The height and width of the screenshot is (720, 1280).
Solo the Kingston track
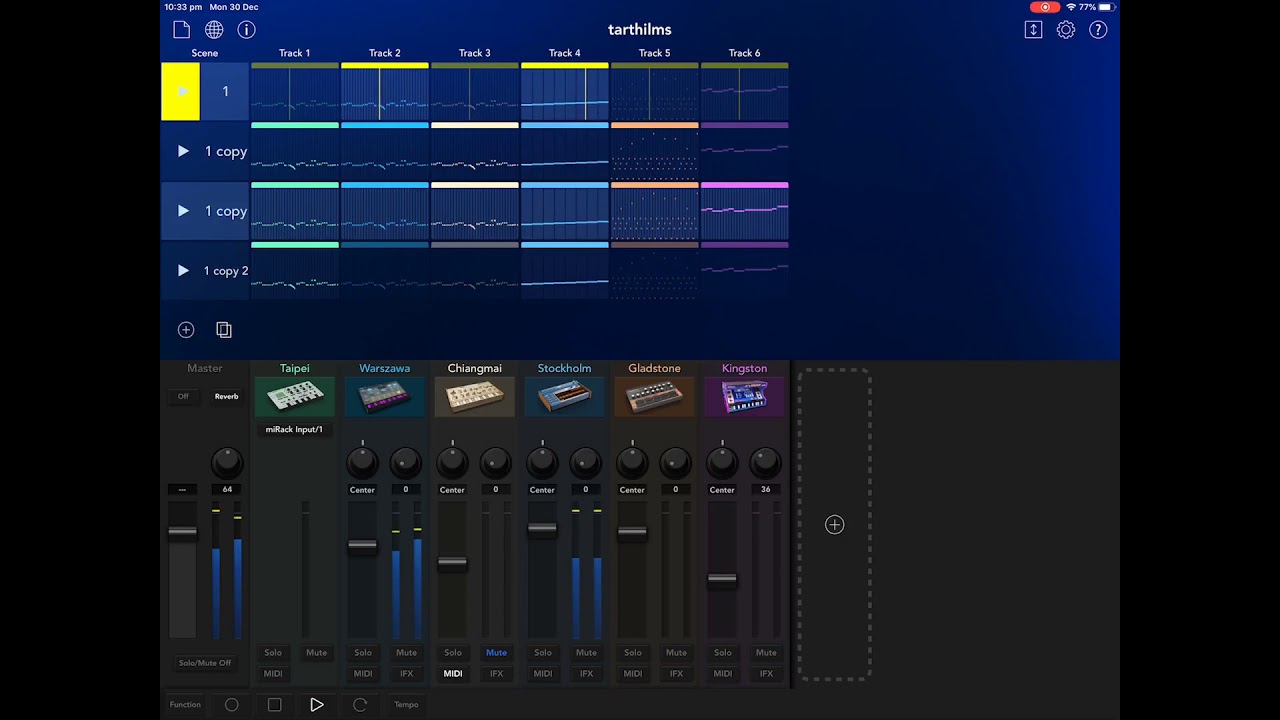pyautogui.click(x=723, y=653)
